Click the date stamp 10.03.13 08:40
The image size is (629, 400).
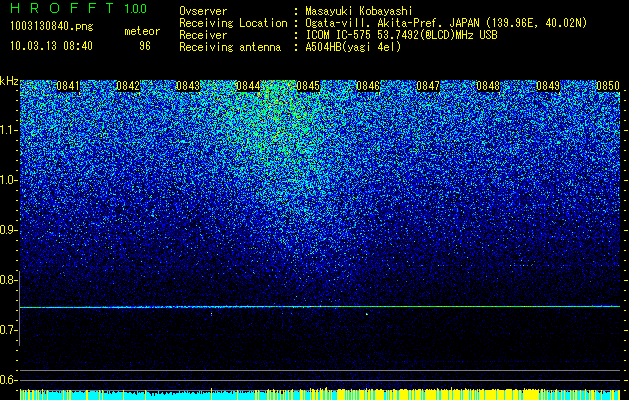point(51,46)
